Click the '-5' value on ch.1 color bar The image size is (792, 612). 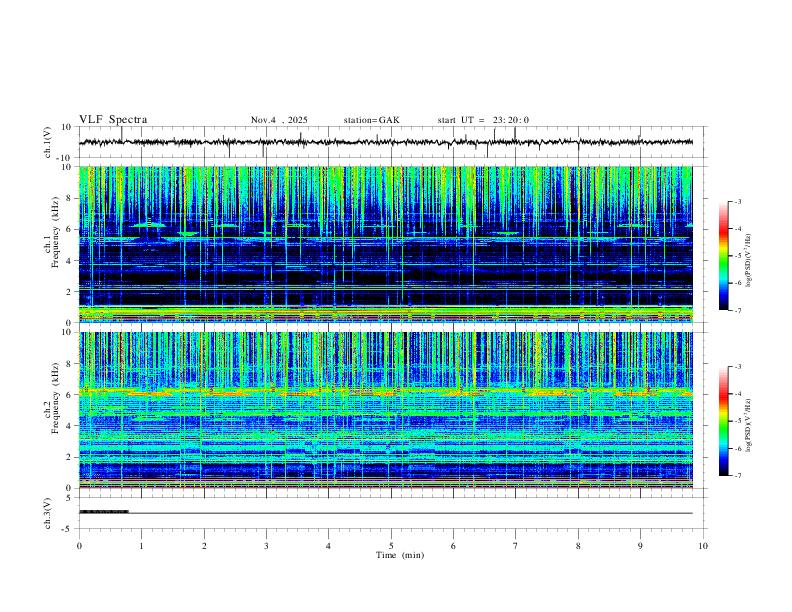[737, 256]
